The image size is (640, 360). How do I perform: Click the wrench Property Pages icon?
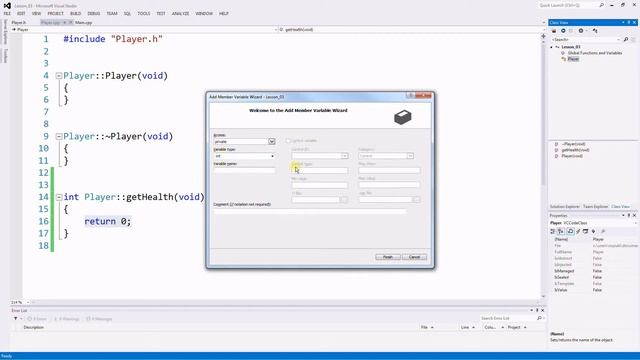pyautogui.click(x=603, y=231)
